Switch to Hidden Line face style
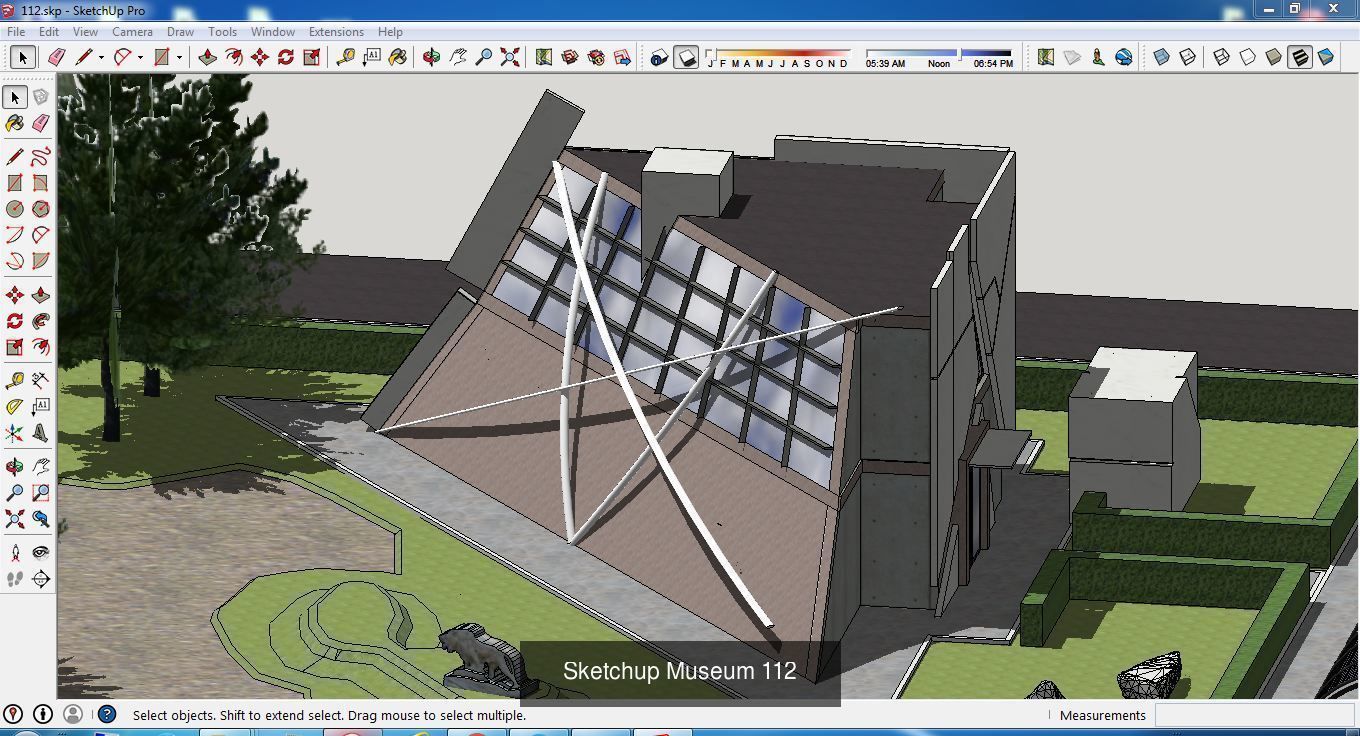The width and height of the screenshot is (1360, 736). coord(1247,57)
